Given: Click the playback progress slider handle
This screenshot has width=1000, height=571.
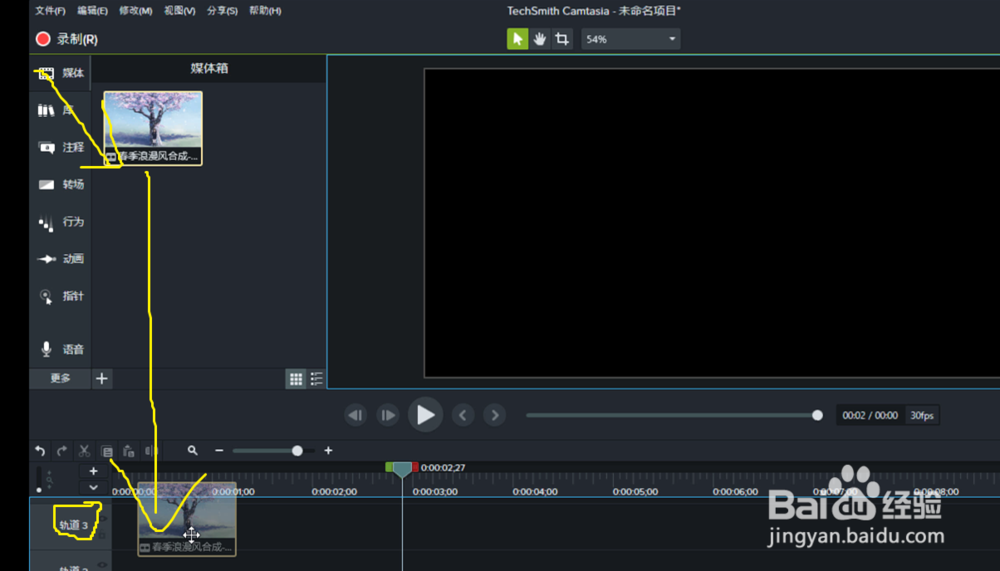Looking at the screenshot, I should coord(817,415).
